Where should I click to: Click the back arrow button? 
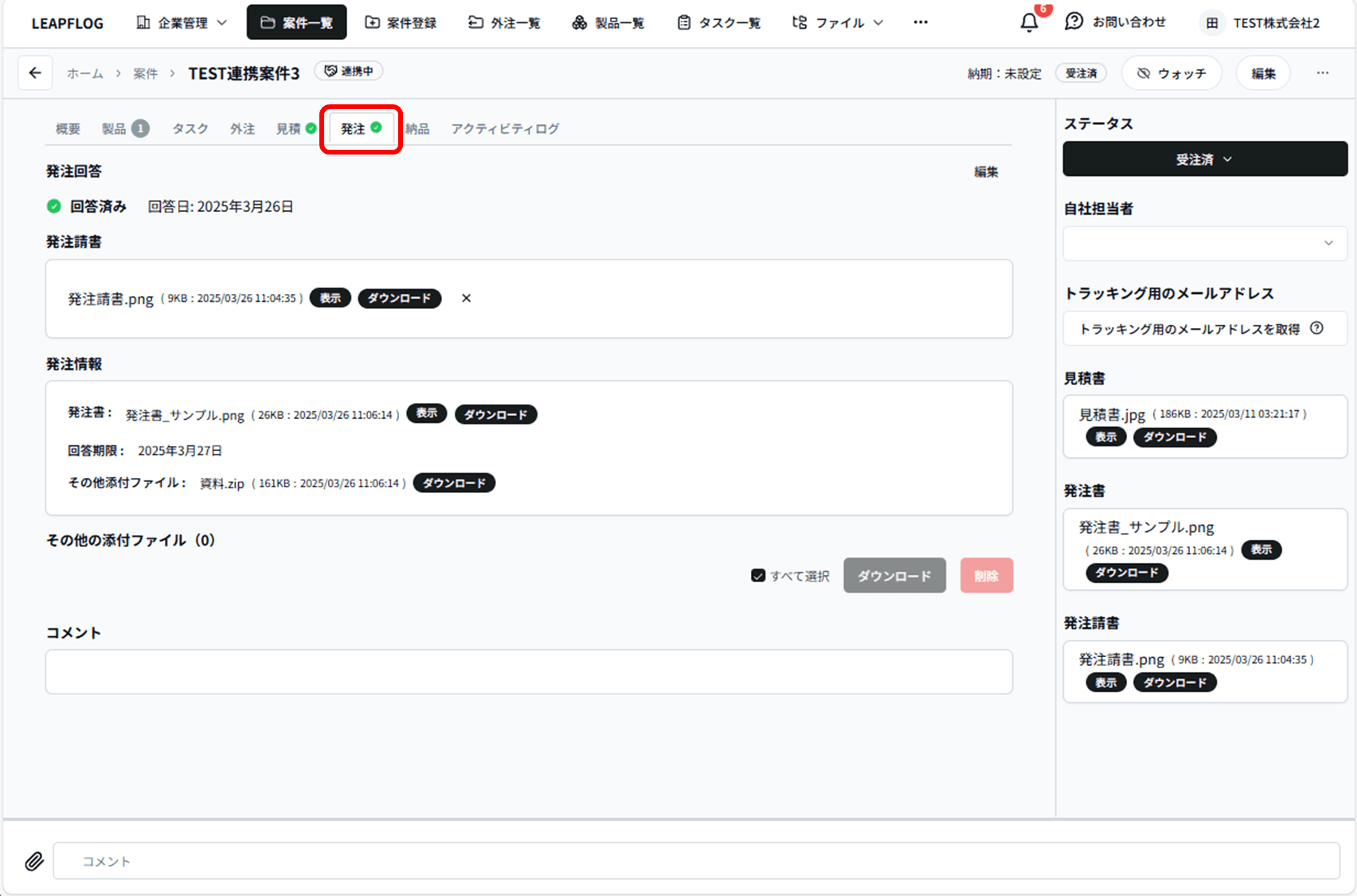click(x=35, y=73)
